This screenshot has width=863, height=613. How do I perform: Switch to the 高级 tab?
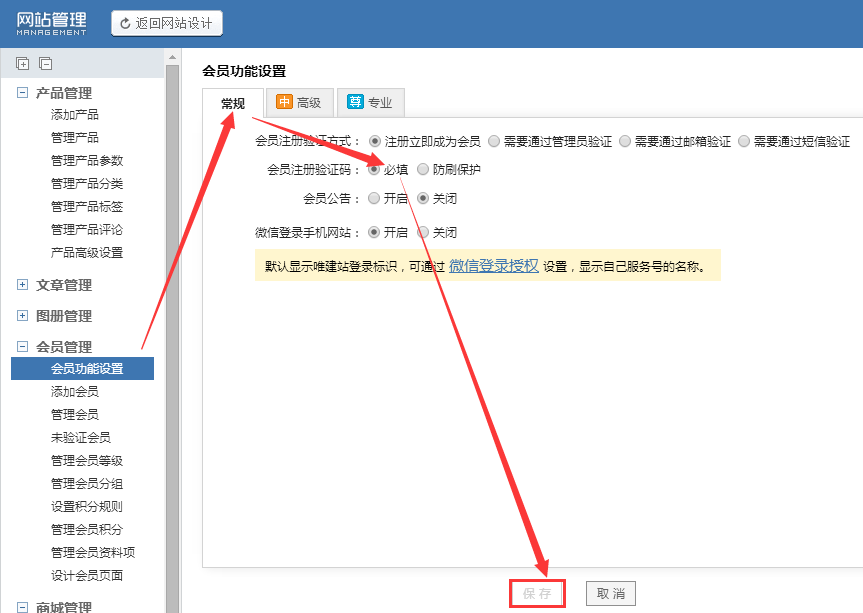coord(299,102)
